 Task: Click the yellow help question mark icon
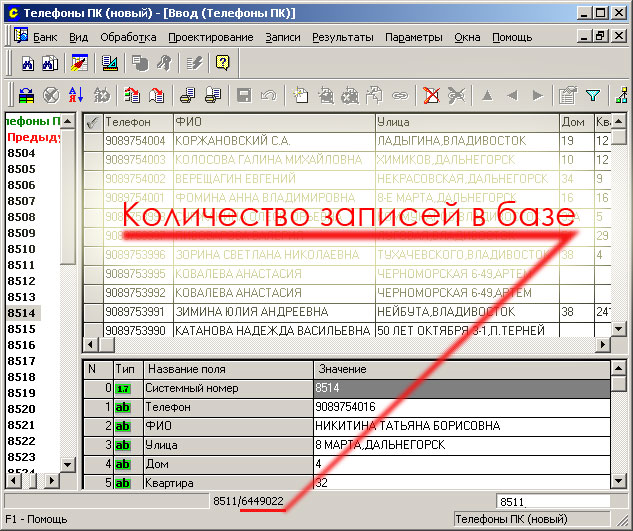coord(222,63)
